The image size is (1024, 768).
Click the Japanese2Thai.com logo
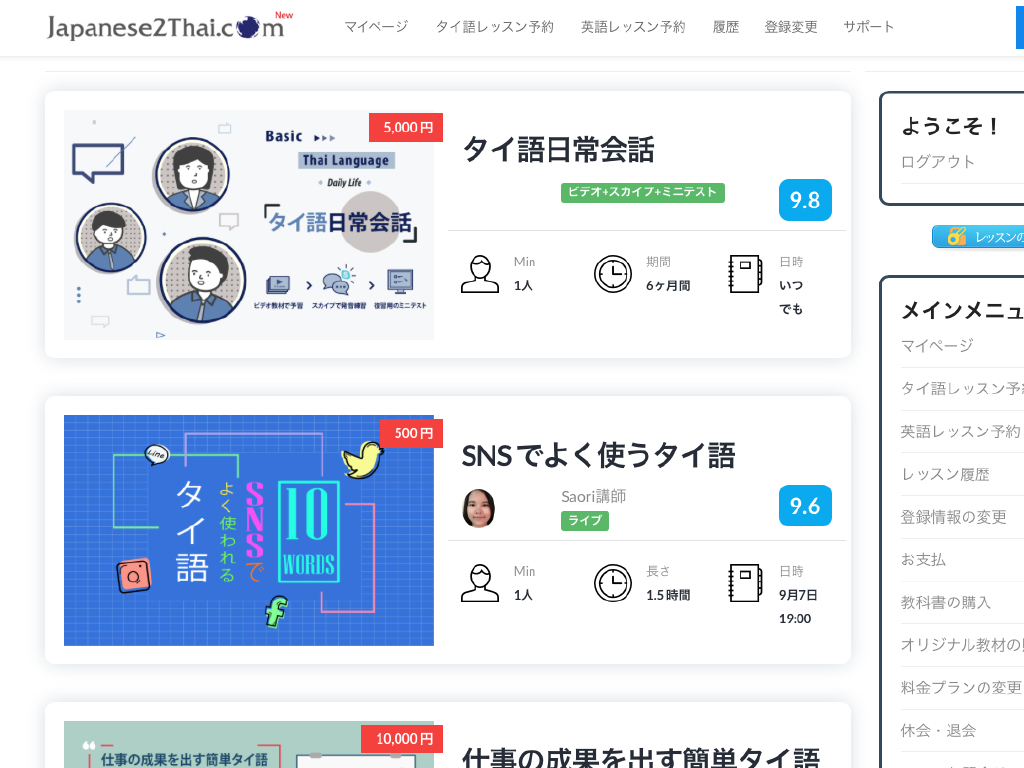pos(170,27)
